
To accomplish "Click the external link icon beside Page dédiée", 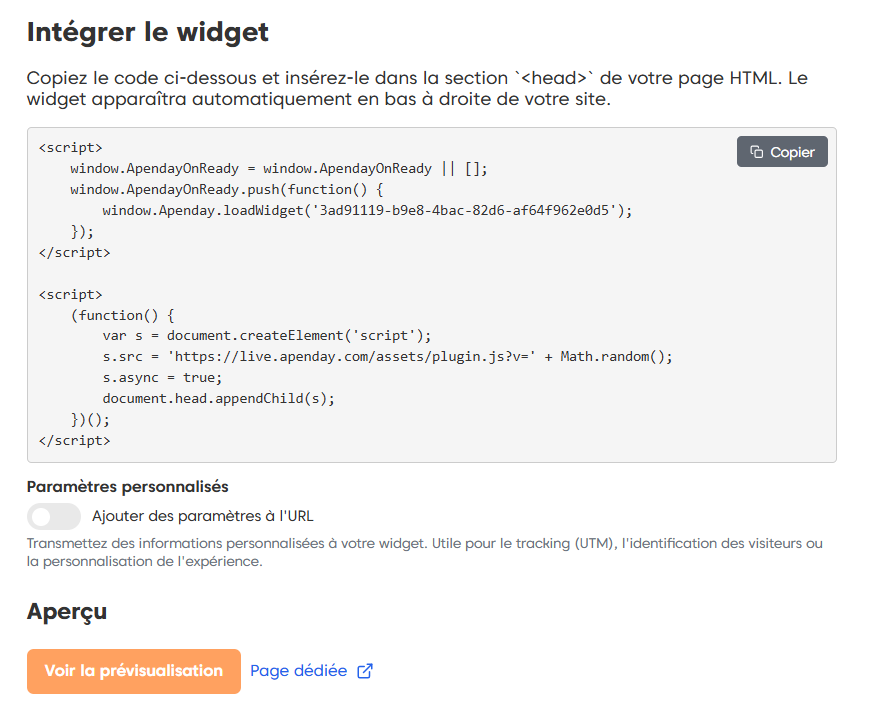I will click(x=365, y=671).
